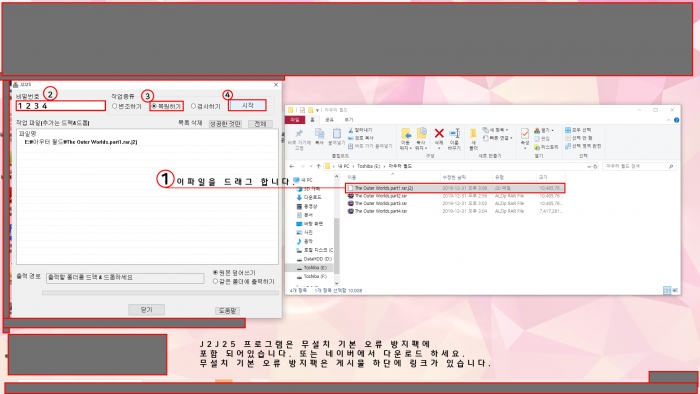Click Edit (편집) in the open group

pos(542,139)
